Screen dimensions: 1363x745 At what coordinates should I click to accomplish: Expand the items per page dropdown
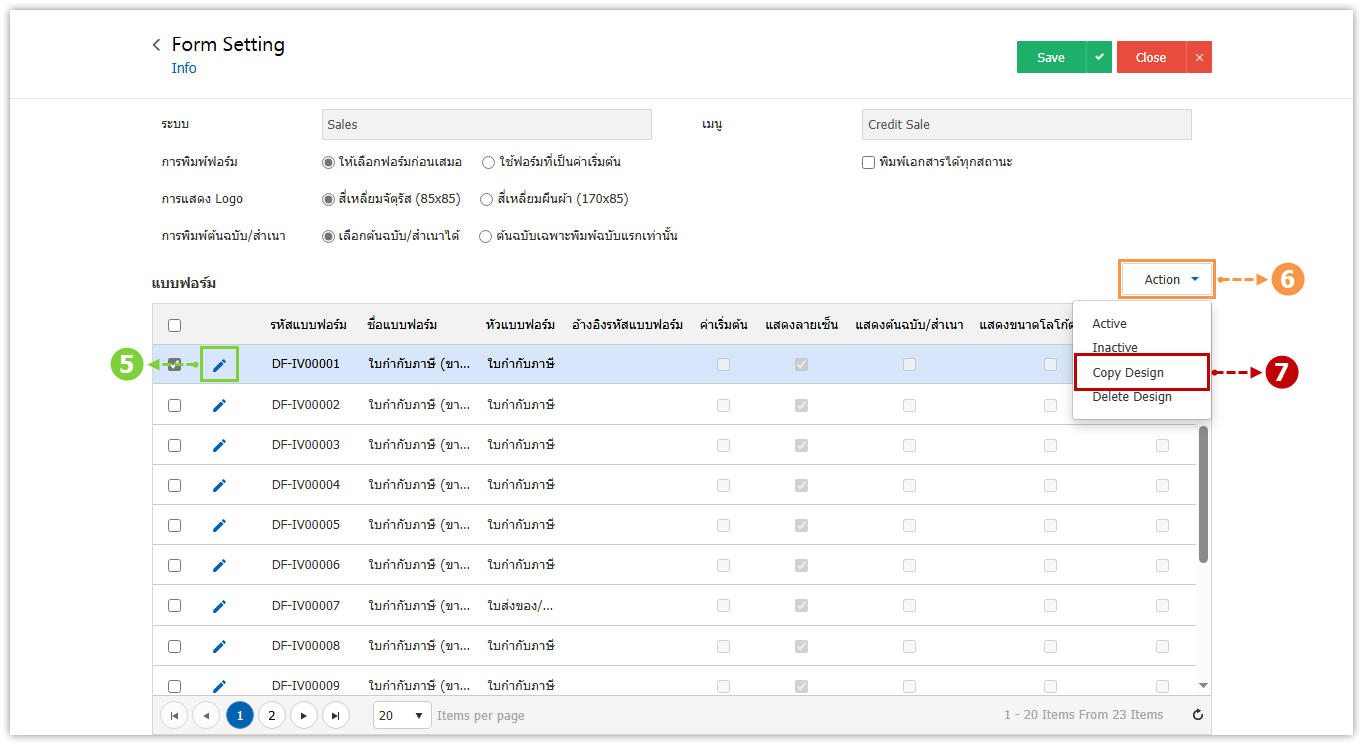point(403,715)
